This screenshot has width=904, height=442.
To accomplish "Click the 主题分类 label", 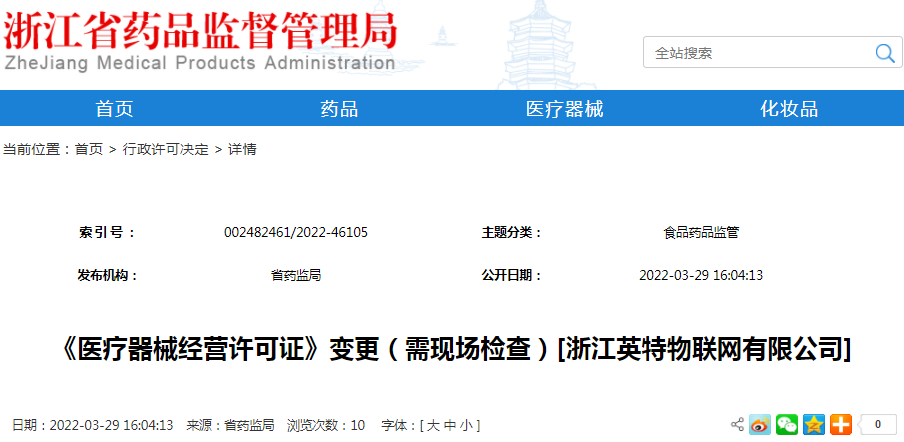I will click(x=512, y=233).
